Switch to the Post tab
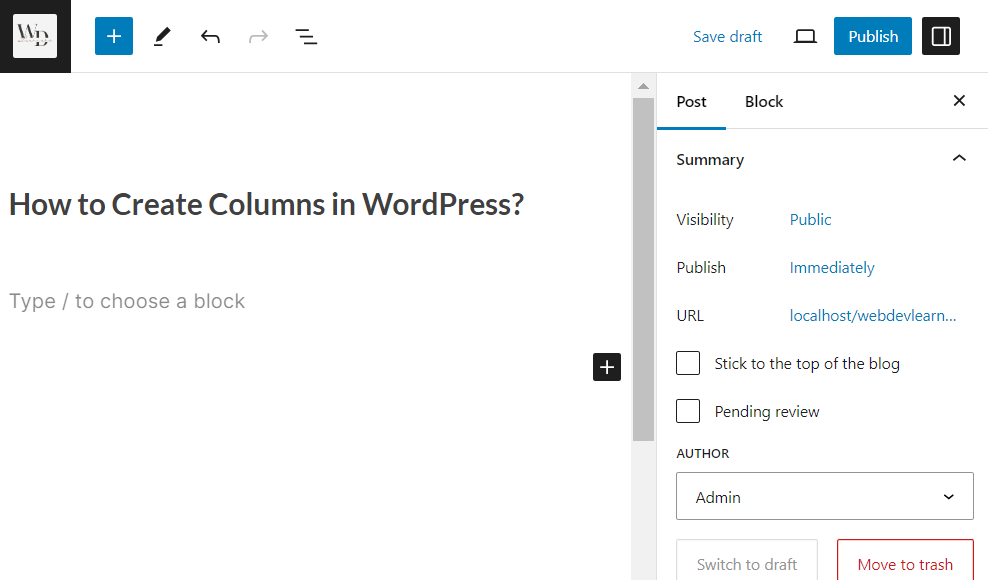 pos(691,102)
